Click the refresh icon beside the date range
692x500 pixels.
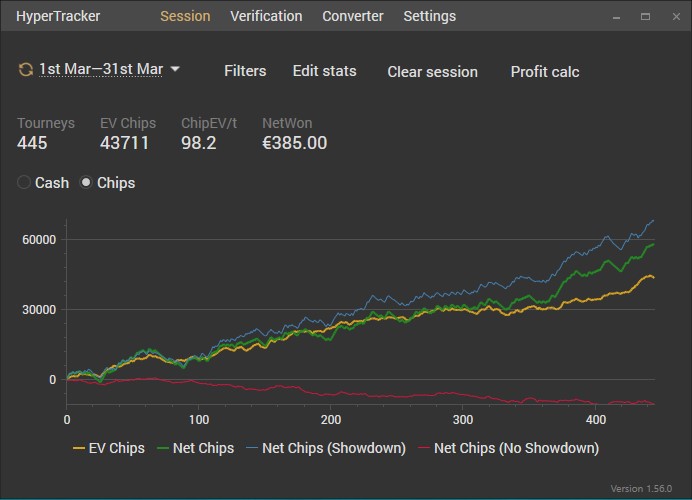26,69
